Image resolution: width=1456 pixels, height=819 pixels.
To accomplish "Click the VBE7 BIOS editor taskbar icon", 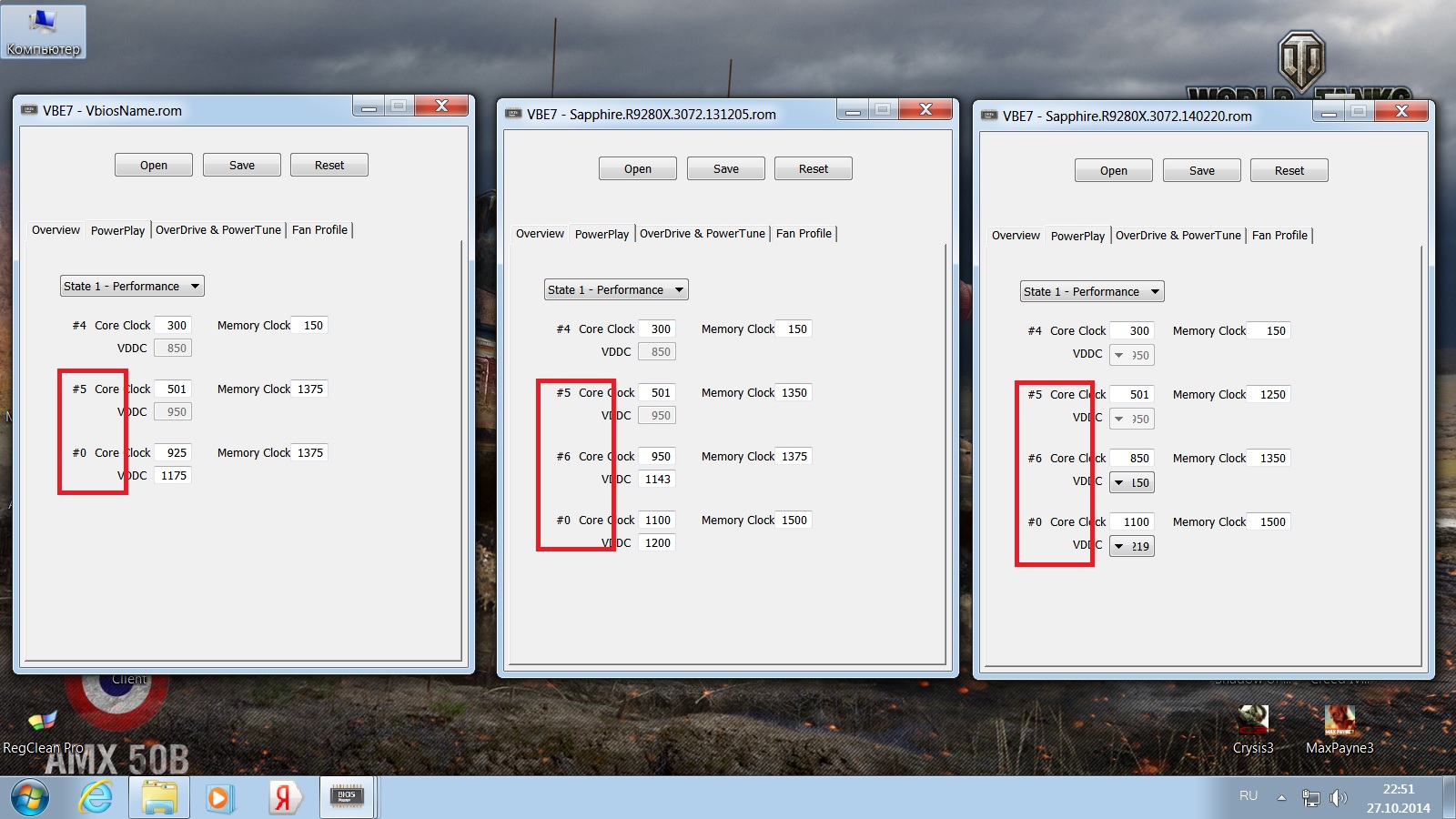I will pos(347,798).
